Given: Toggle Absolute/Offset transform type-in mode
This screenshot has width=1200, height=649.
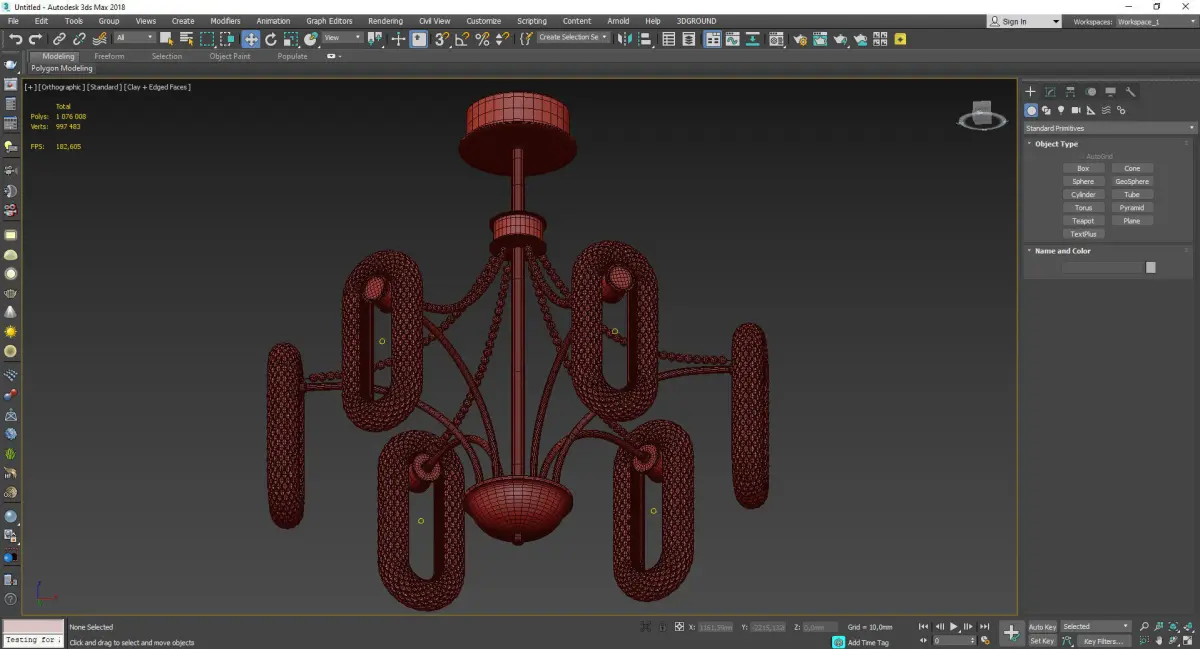Looking at the screenshot, I should pyautogui.click(x=679, y=627).
